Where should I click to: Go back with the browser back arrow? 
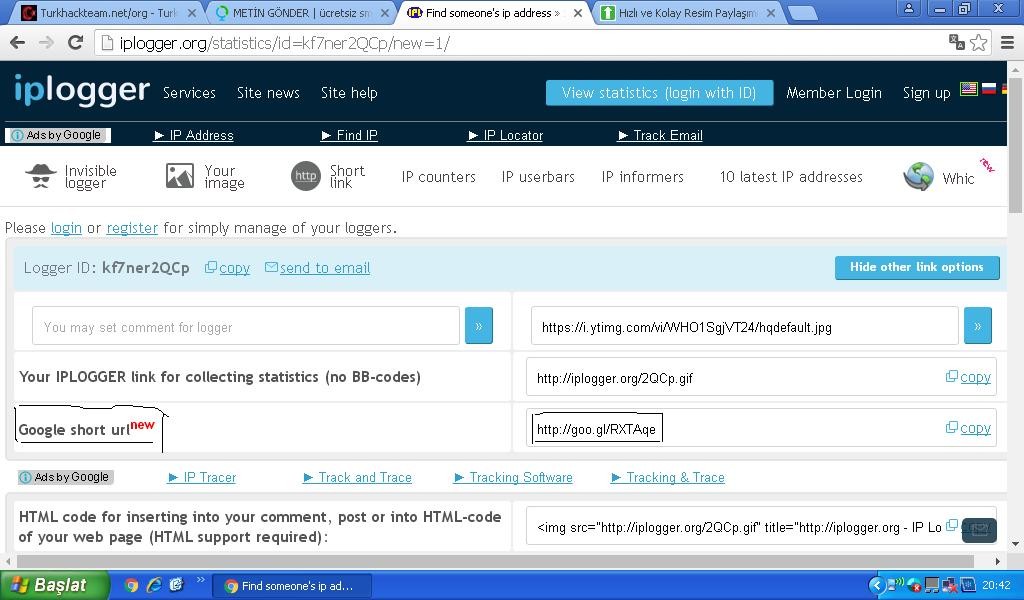(18, 43)
